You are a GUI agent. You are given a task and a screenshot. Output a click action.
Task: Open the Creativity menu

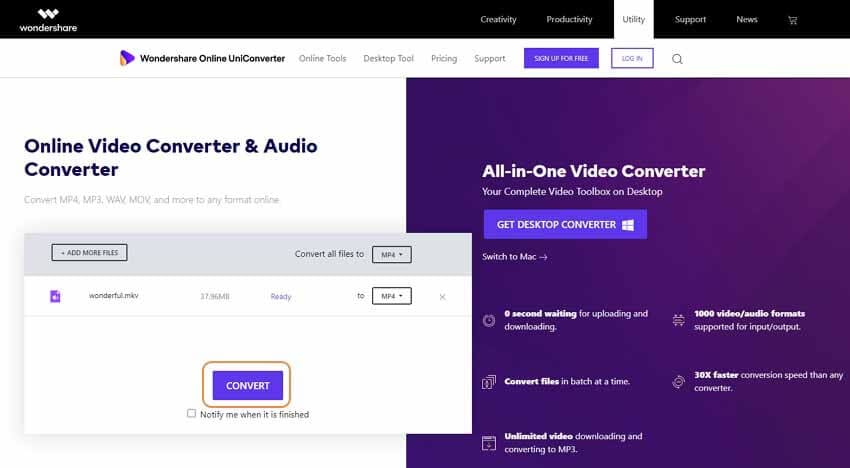[498, 20]
